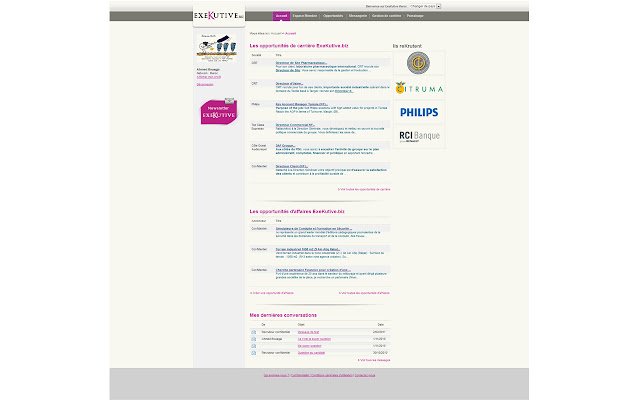Click the Ils rekrutent heading
Viewport: 640px width, 400px height.
click(407, 46)
